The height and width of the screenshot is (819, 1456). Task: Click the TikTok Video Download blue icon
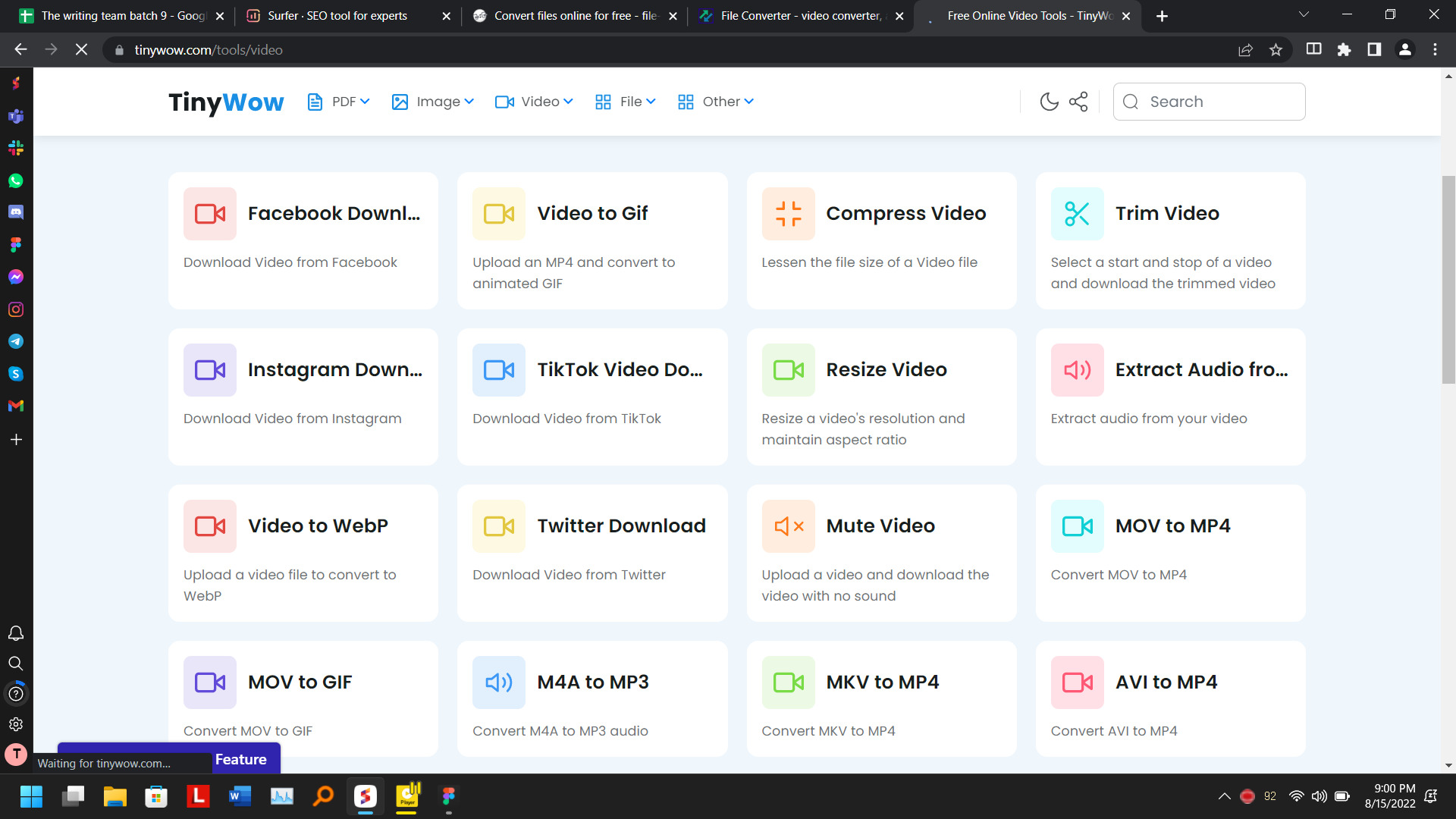pyautogui.click(x=499, y=370)
